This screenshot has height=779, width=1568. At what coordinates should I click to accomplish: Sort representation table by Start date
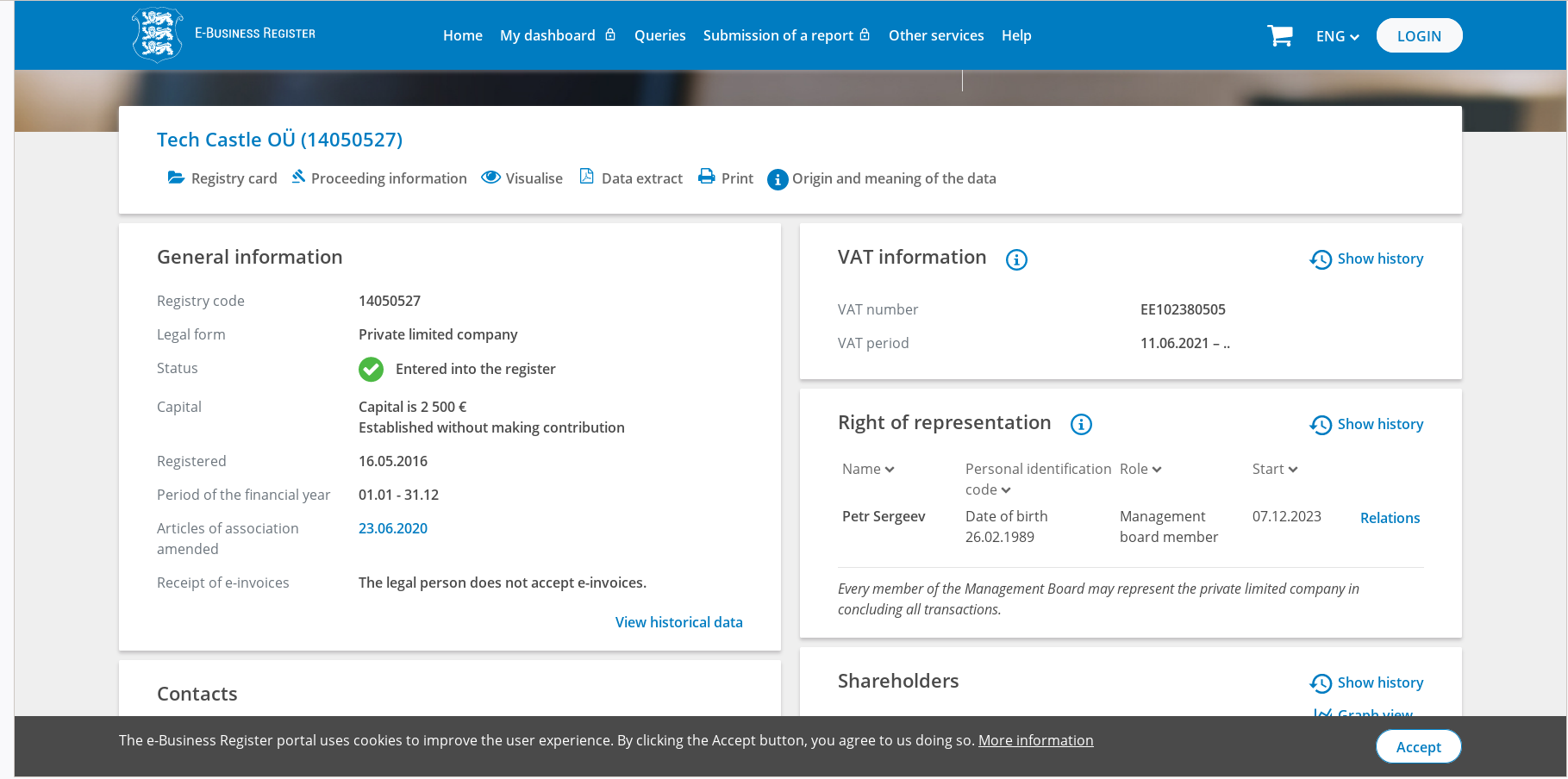1275,469
